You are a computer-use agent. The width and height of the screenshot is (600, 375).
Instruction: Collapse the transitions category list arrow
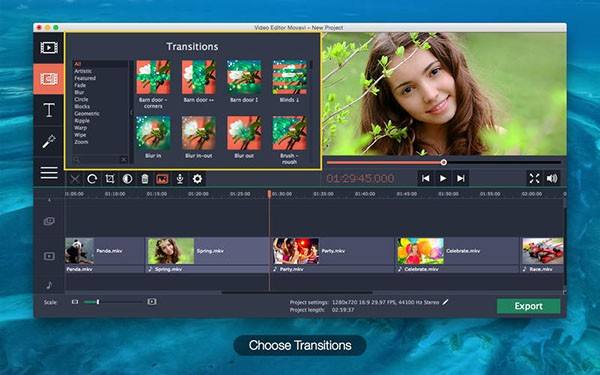click(131, 112)
